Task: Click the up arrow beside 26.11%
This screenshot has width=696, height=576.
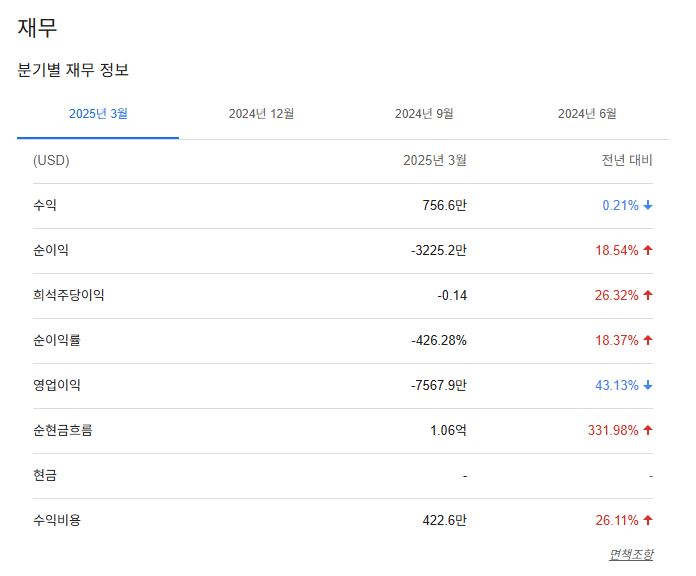Action: 648,520
